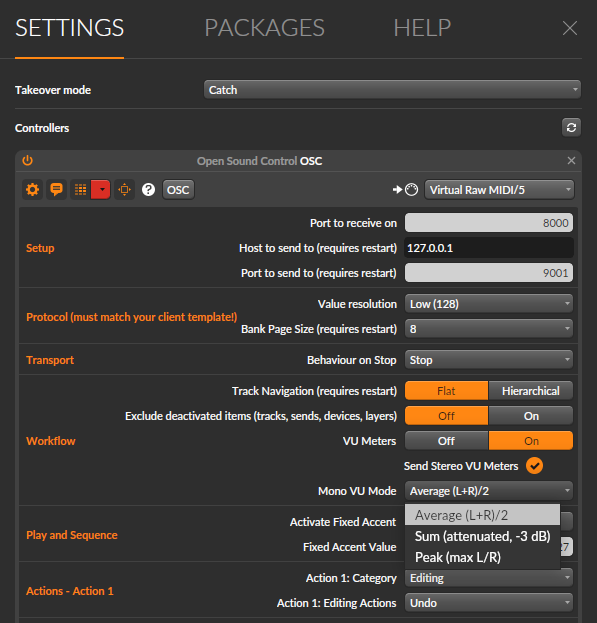The image size is (597, 623).
Task: Open the orange gear settings icon
Action: tap(33, 190)
